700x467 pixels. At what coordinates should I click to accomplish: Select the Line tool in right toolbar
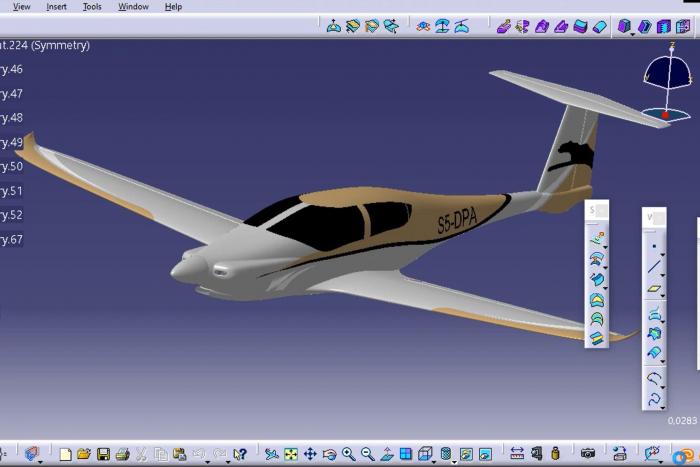(654, 267)
